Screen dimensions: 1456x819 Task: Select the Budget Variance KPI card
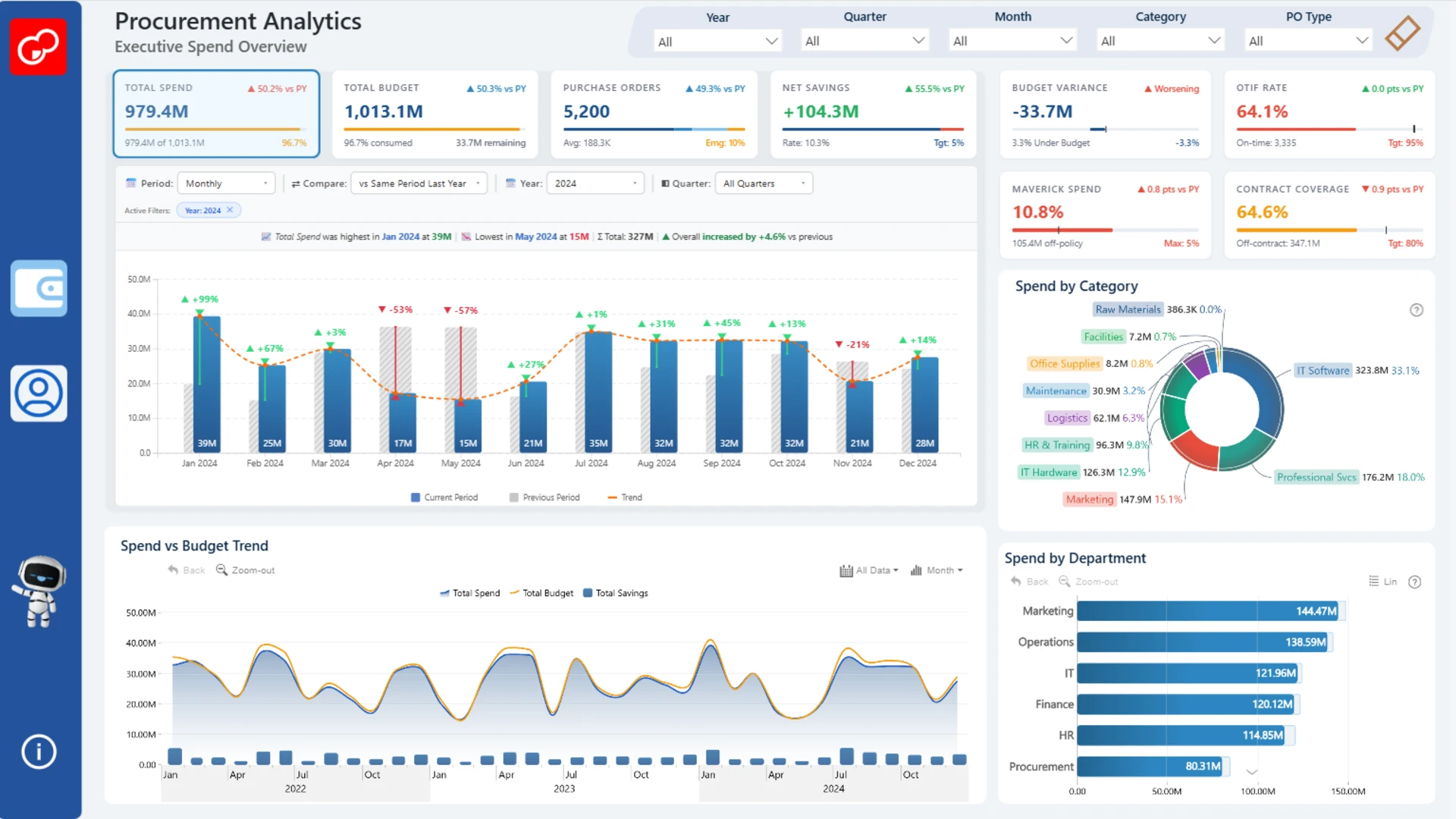point(1105,114)
